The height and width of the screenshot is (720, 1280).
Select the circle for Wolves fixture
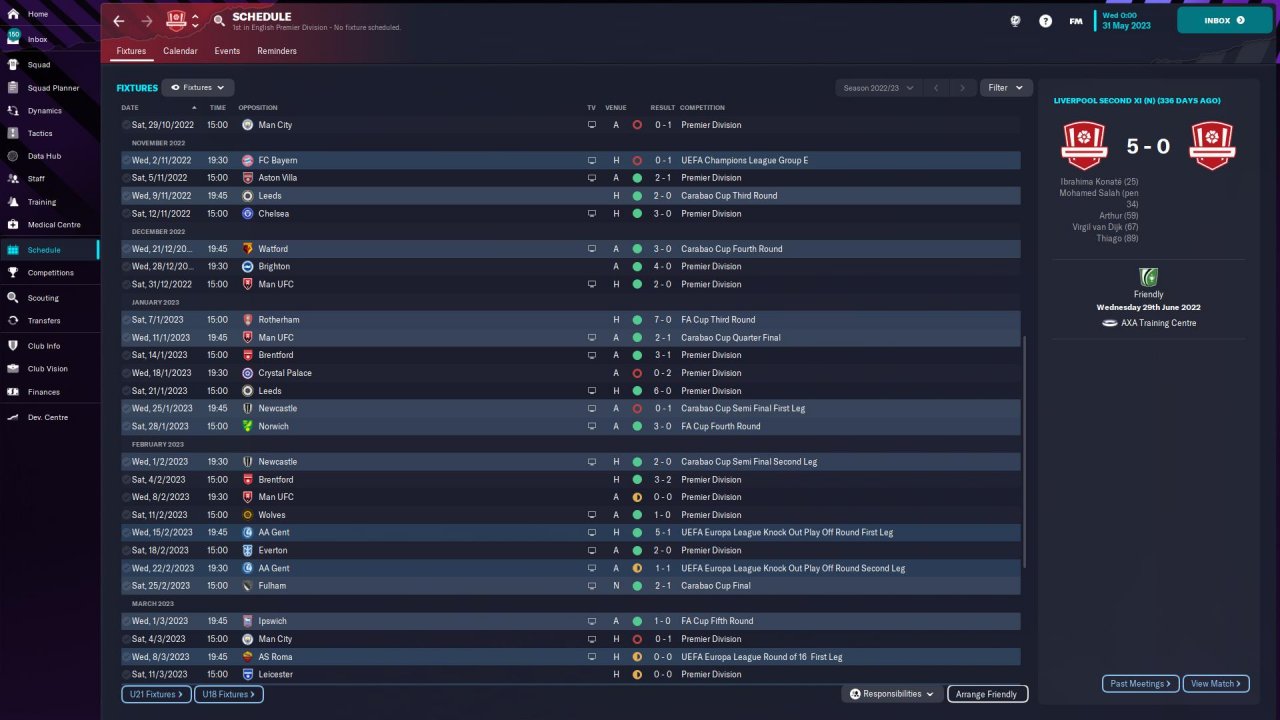127,515
